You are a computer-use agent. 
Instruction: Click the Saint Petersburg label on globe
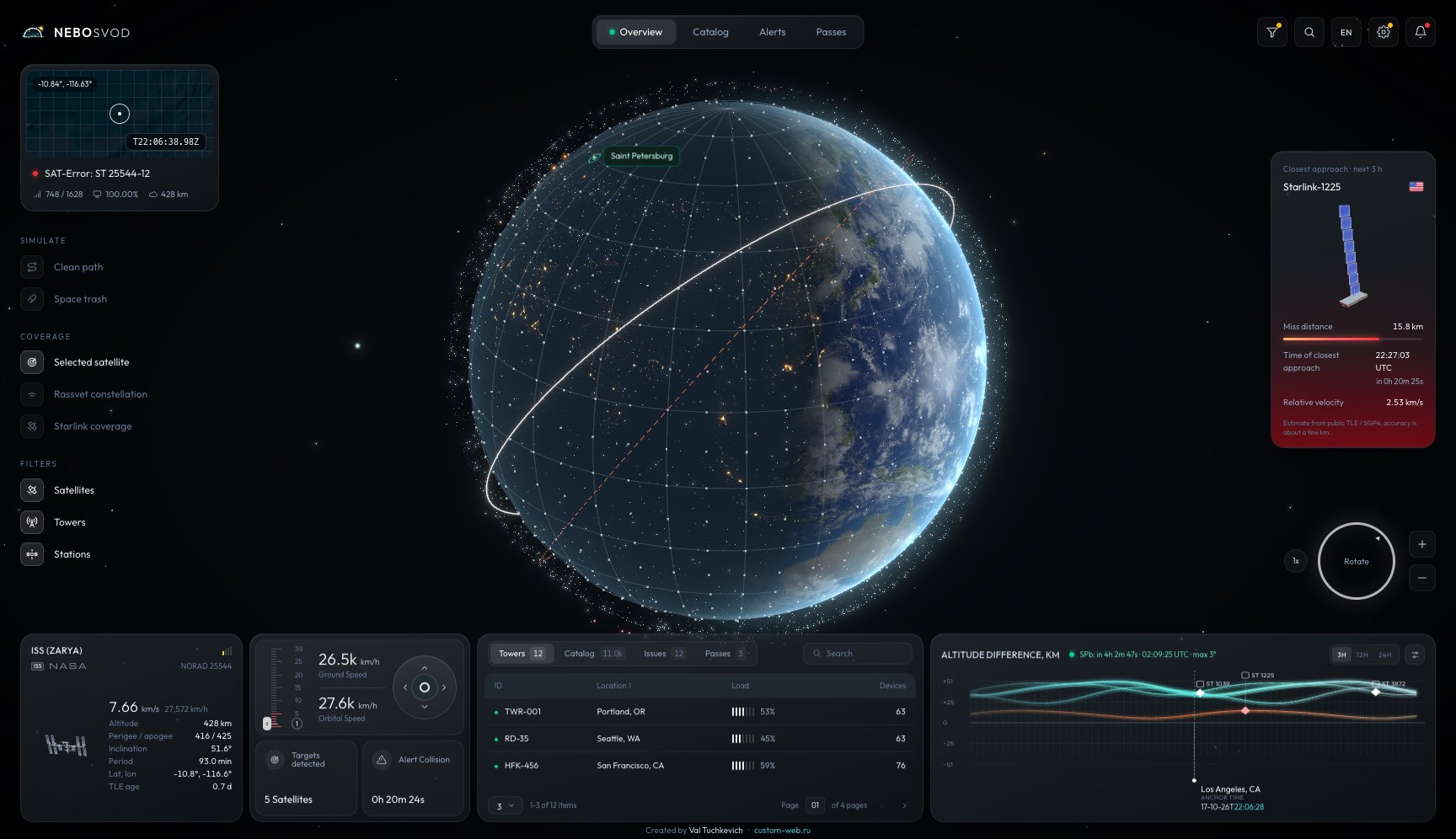(641, 156)
